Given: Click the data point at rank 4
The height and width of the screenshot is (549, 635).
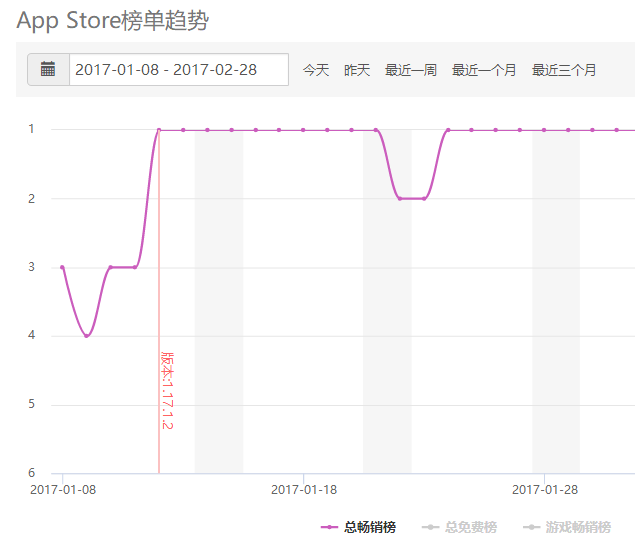Looking at the screenshot, I should (x=87, y=336).
